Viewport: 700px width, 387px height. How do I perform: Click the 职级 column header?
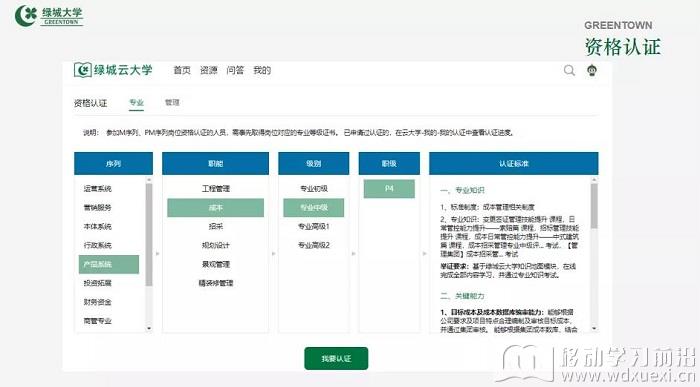[x=389, y=163]
